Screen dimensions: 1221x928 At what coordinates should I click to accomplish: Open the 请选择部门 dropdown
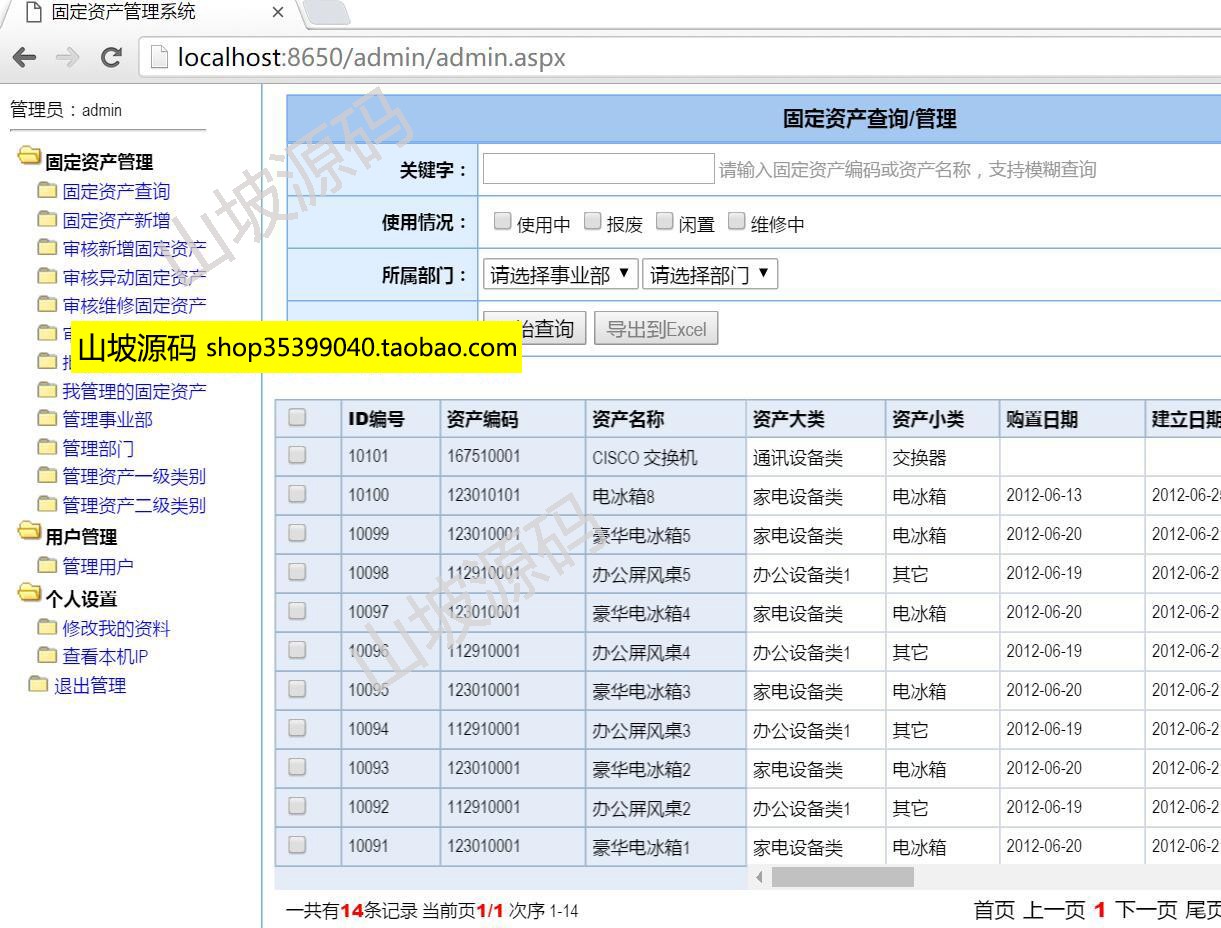click(709, 275)
